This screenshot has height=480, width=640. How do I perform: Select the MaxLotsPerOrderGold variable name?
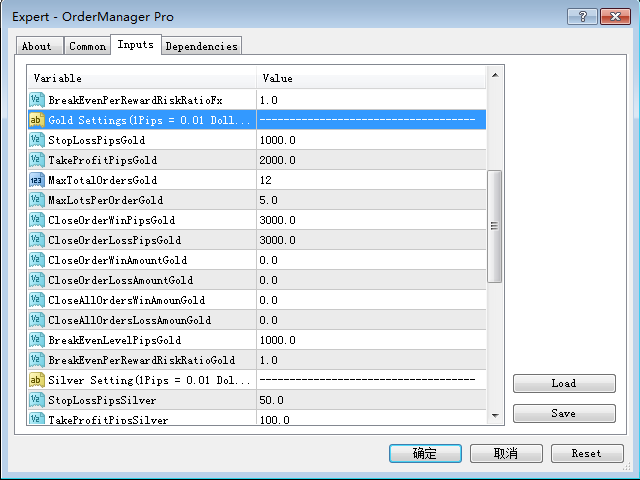pos(106,200)
